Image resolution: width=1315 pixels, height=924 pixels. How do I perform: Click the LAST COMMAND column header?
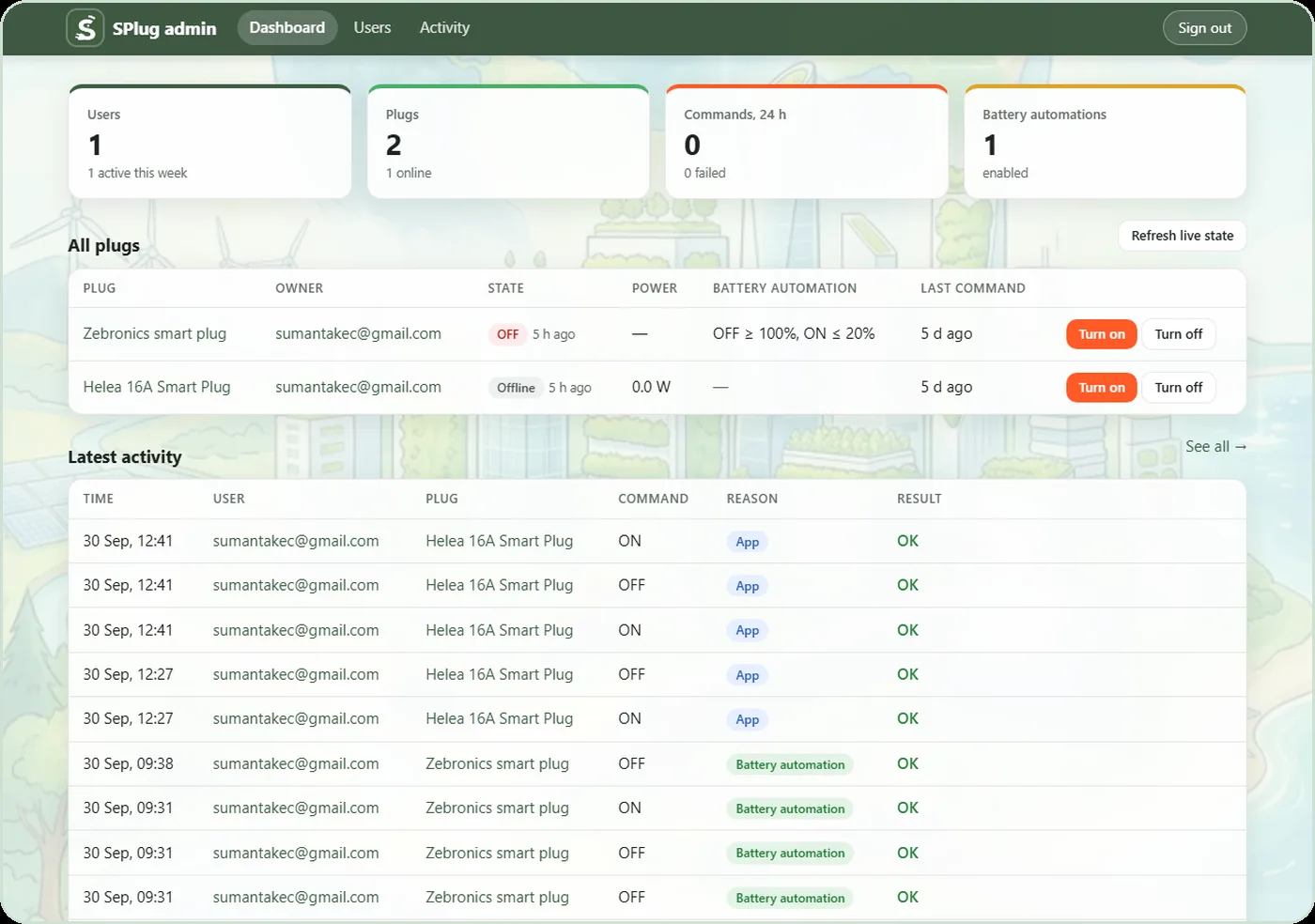click(973, 288)
